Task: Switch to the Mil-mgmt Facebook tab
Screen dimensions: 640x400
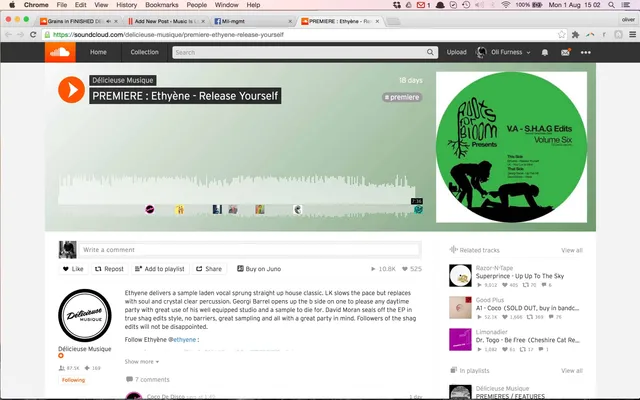Action: coord(252,21)
